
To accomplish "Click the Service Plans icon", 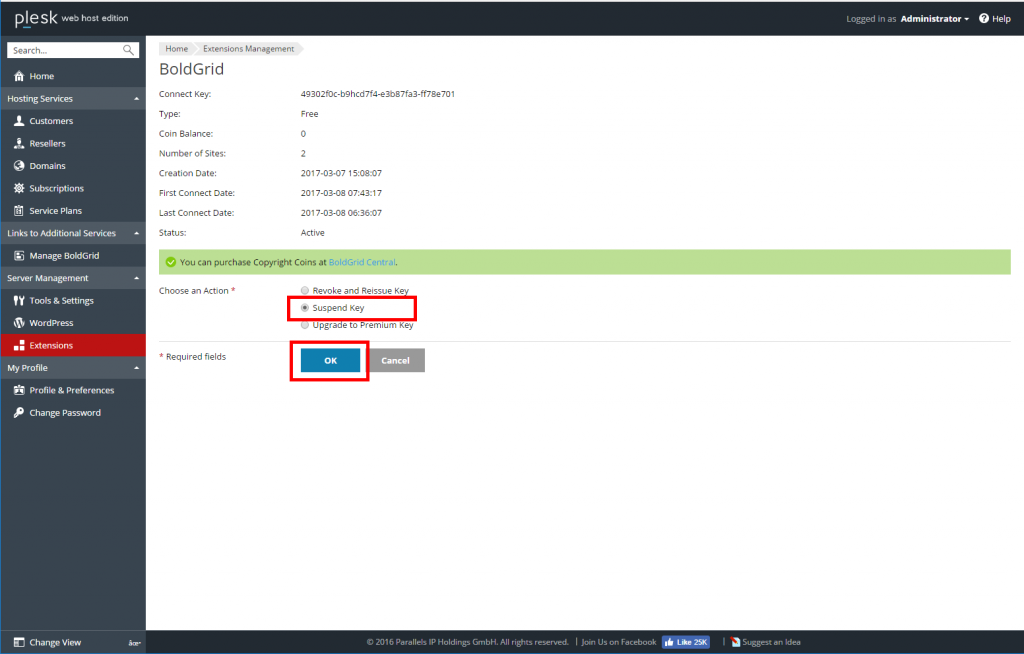I will click(19, 210).
